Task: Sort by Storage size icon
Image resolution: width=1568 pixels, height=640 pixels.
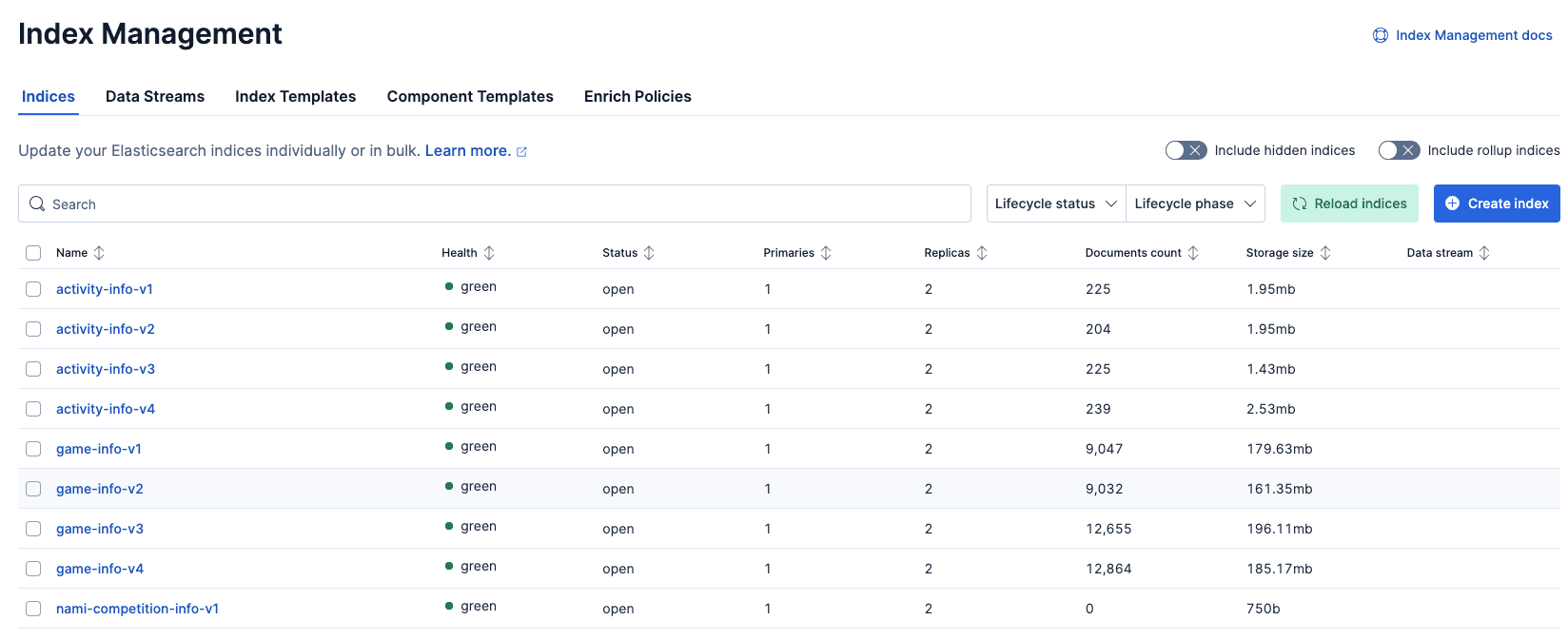Action: (1325, 253)
